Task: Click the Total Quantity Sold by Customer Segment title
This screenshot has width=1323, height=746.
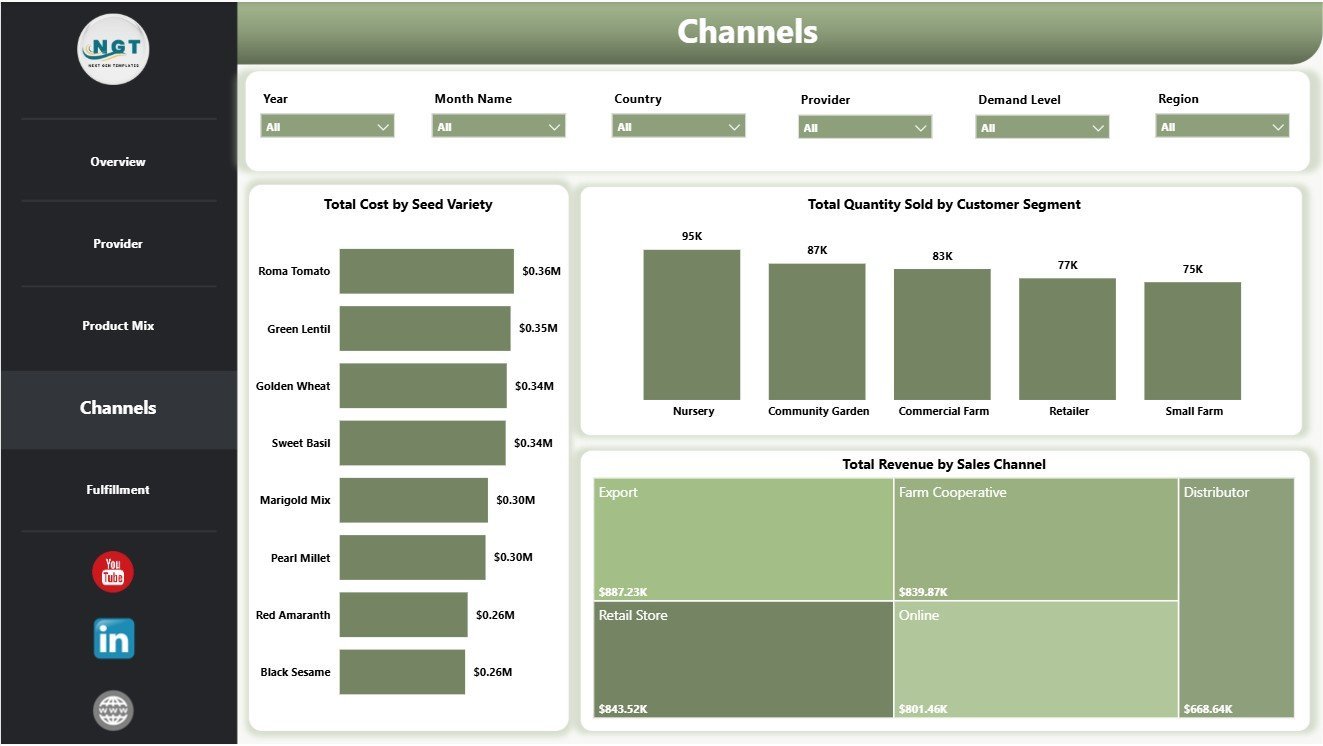Action: click(944, 204)
